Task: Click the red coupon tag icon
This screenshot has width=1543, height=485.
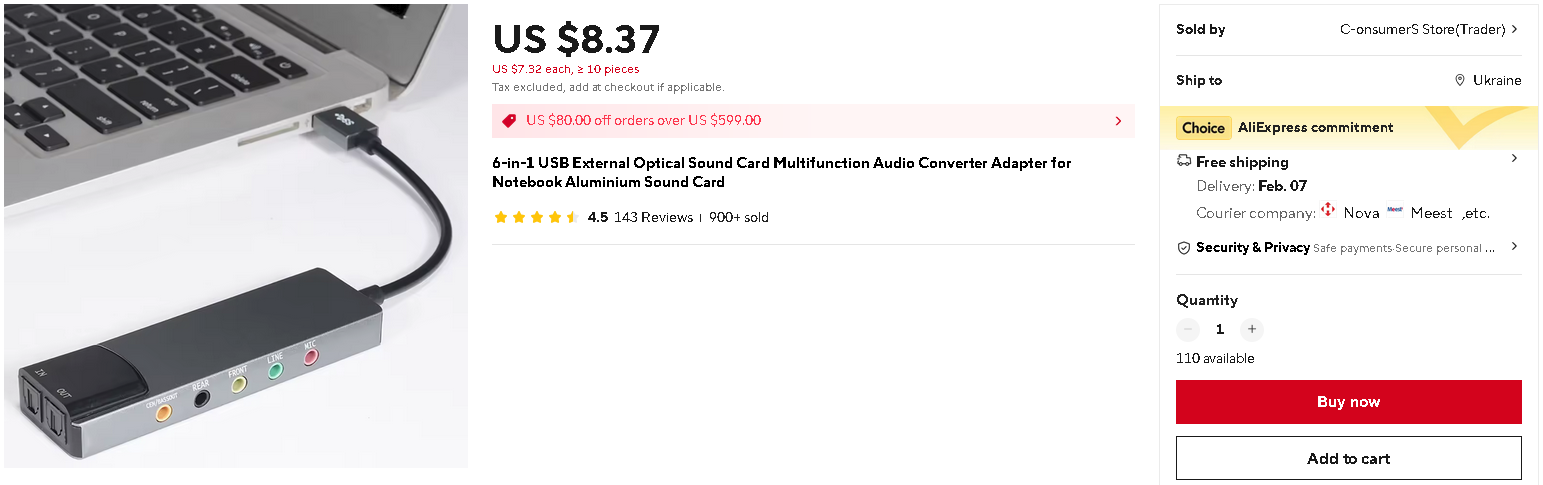Action: coord(509,121)
